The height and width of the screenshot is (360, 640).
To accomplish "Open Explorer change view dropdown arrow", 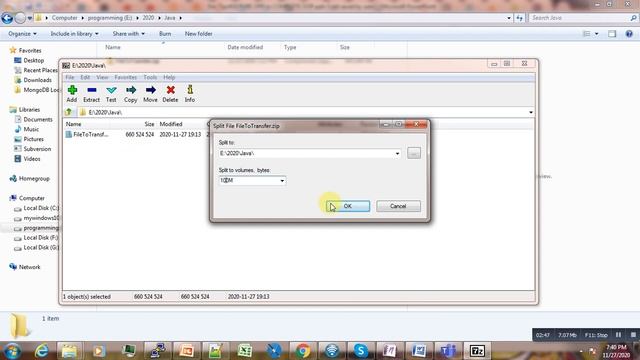I will pyautogui.click(x=596, y=34).
